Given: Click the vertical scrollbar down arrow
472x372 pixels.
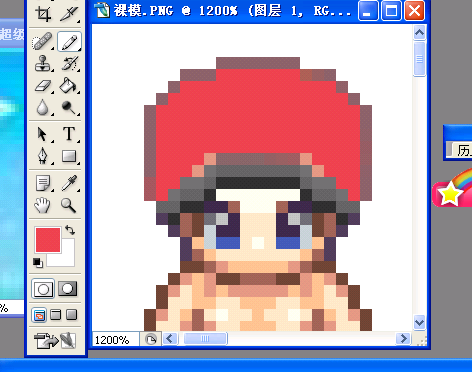Looking at the screenshot, I should tap(419, 322).
